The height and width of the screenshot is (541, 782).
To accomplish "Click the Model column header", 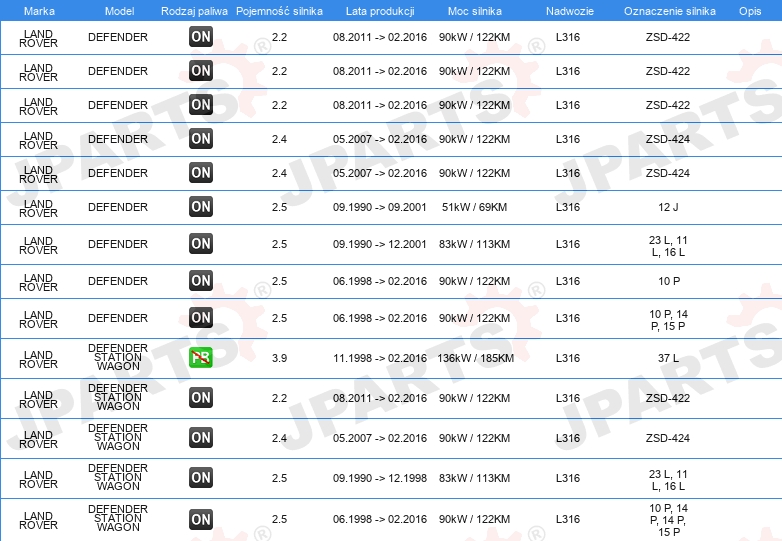I will point(119,11).
